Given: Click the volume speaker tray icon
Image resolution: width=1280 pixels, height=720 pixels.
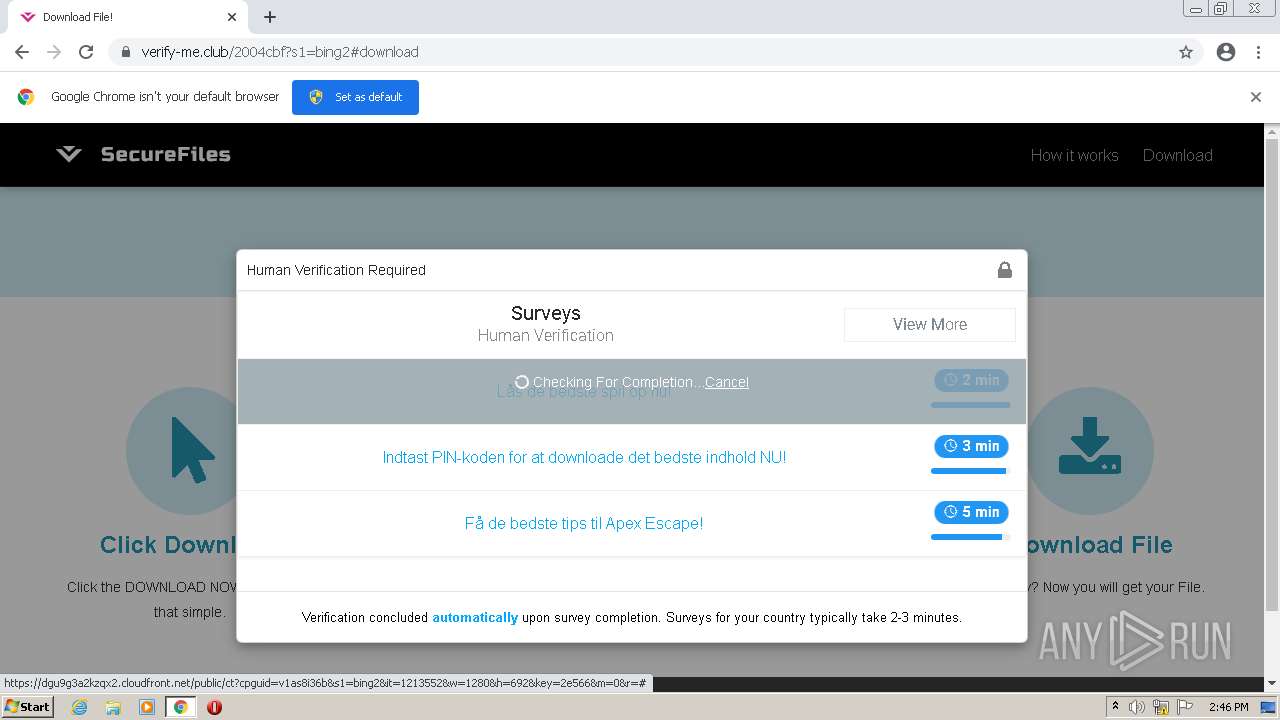Looking at the screenshot, I should pos(1137,707).
